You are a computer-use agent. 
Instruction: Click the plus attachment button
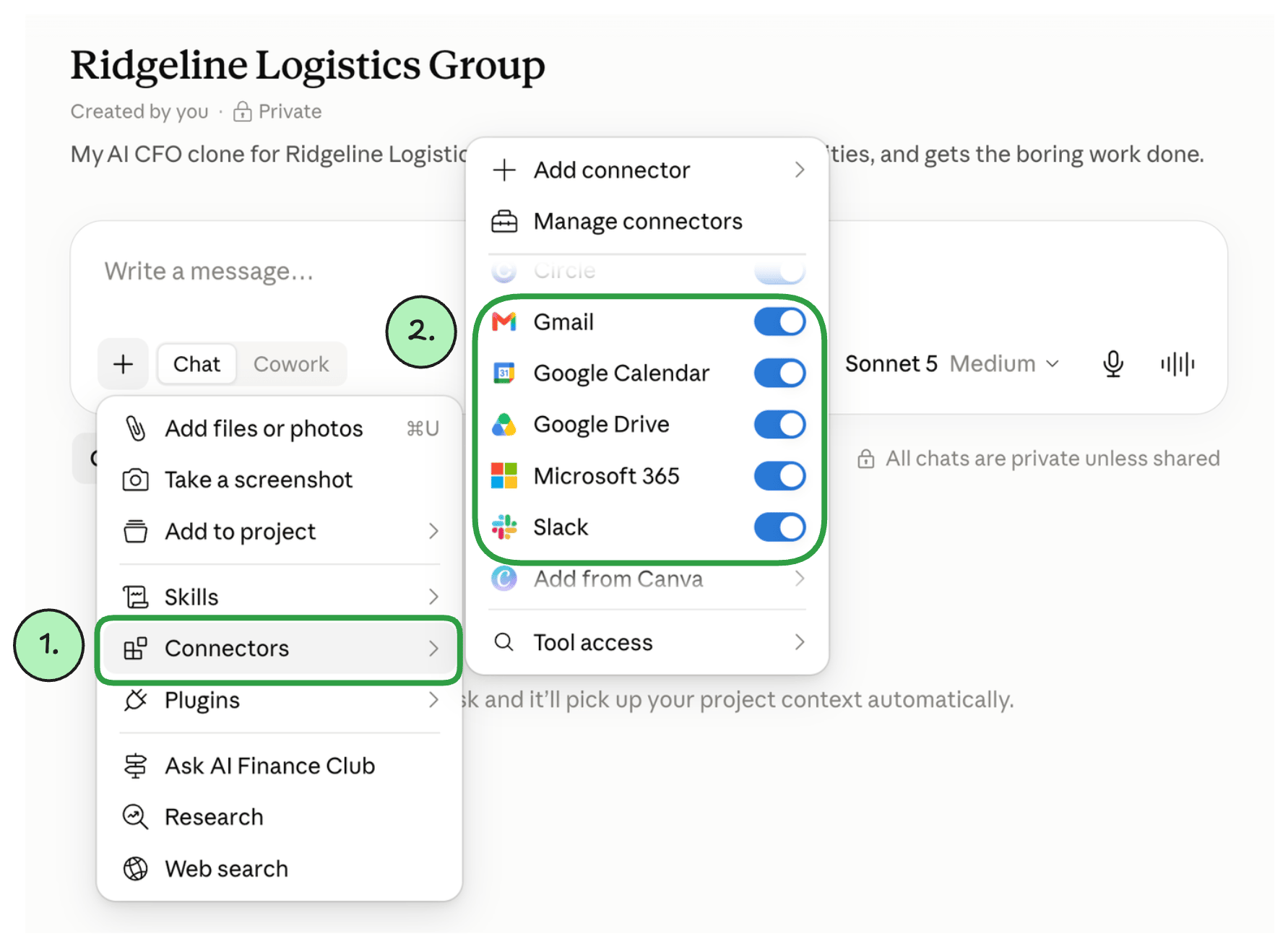click(124, 364)
